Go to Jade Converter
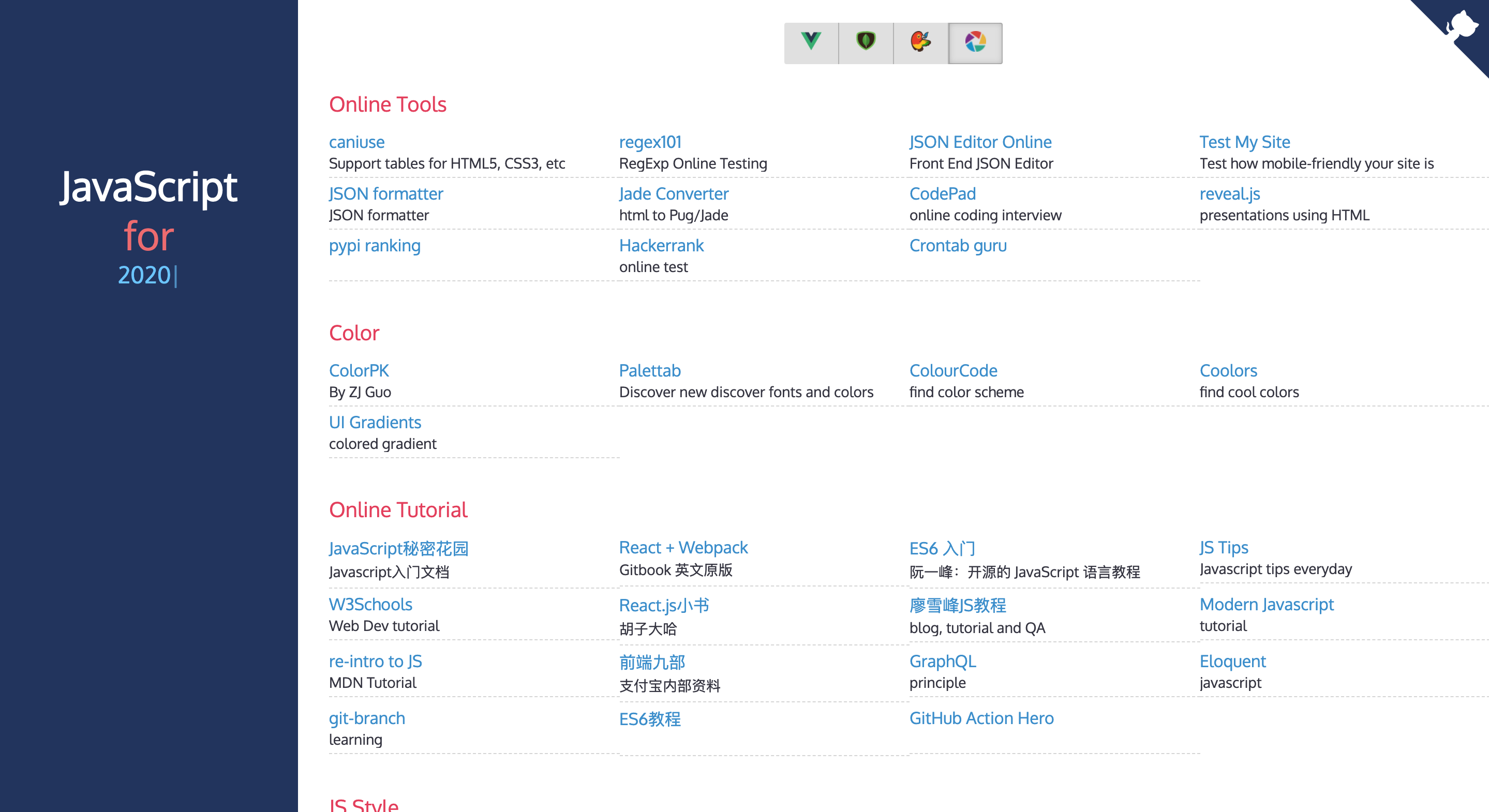 (674, 194)
